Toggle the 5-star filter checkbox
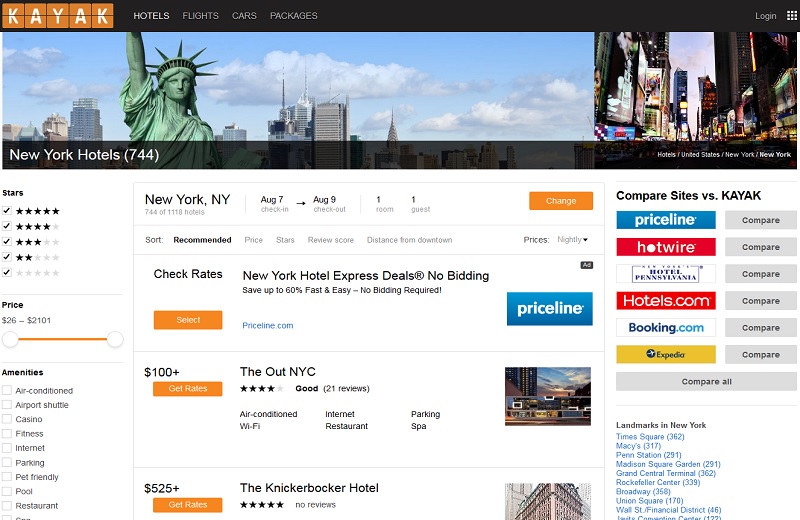Screen dimensions: 800x520 click(x=7, y=211)
